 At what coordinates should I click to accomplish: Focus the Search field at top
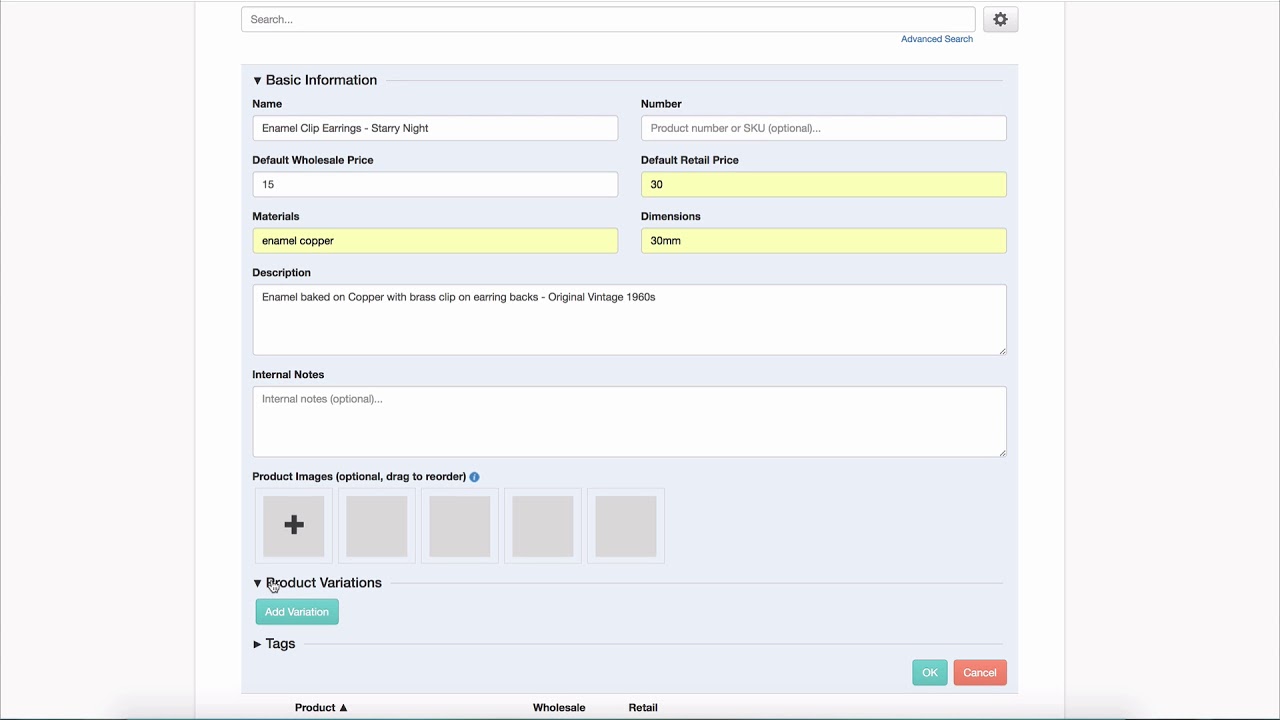coord(608,19)
